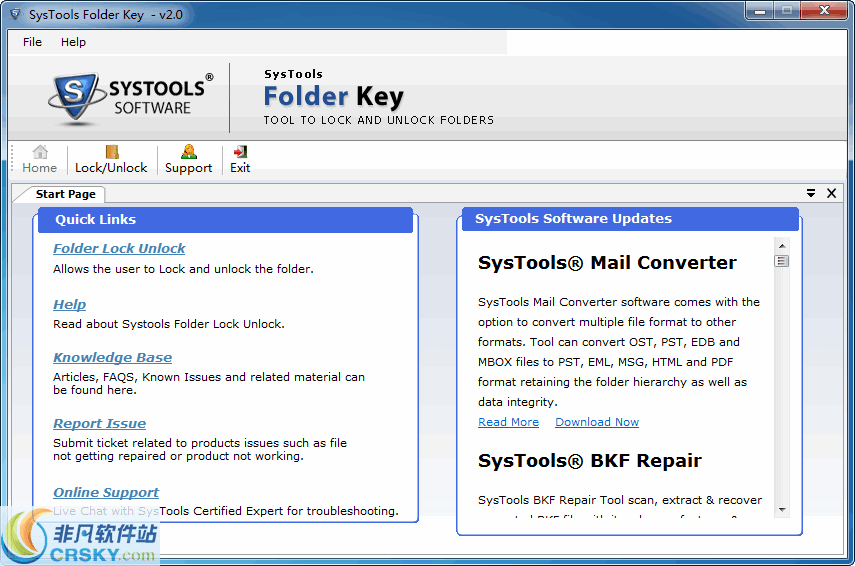
Task: Click the Exit toolbar icon
Action: [240, 159]
